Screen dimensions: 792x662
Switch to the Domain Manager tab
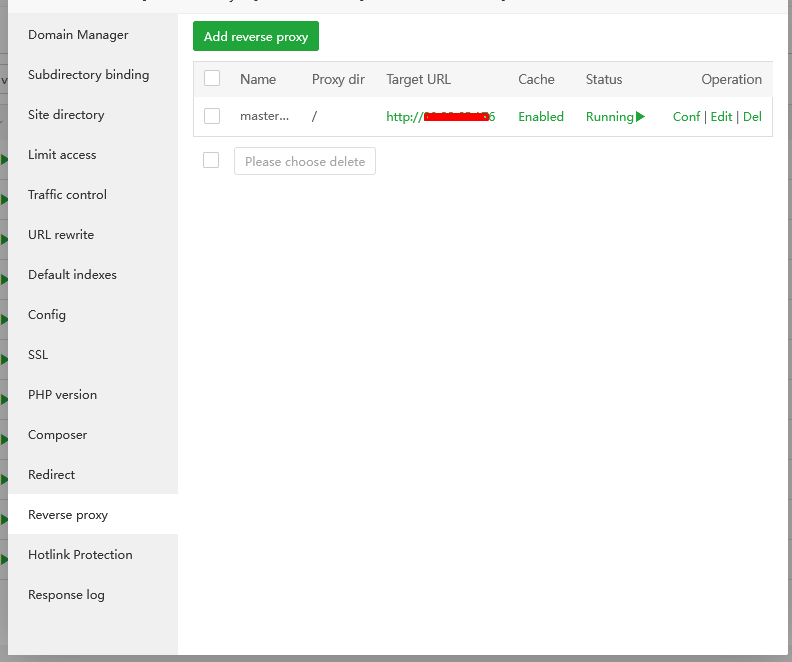point(78,35)
